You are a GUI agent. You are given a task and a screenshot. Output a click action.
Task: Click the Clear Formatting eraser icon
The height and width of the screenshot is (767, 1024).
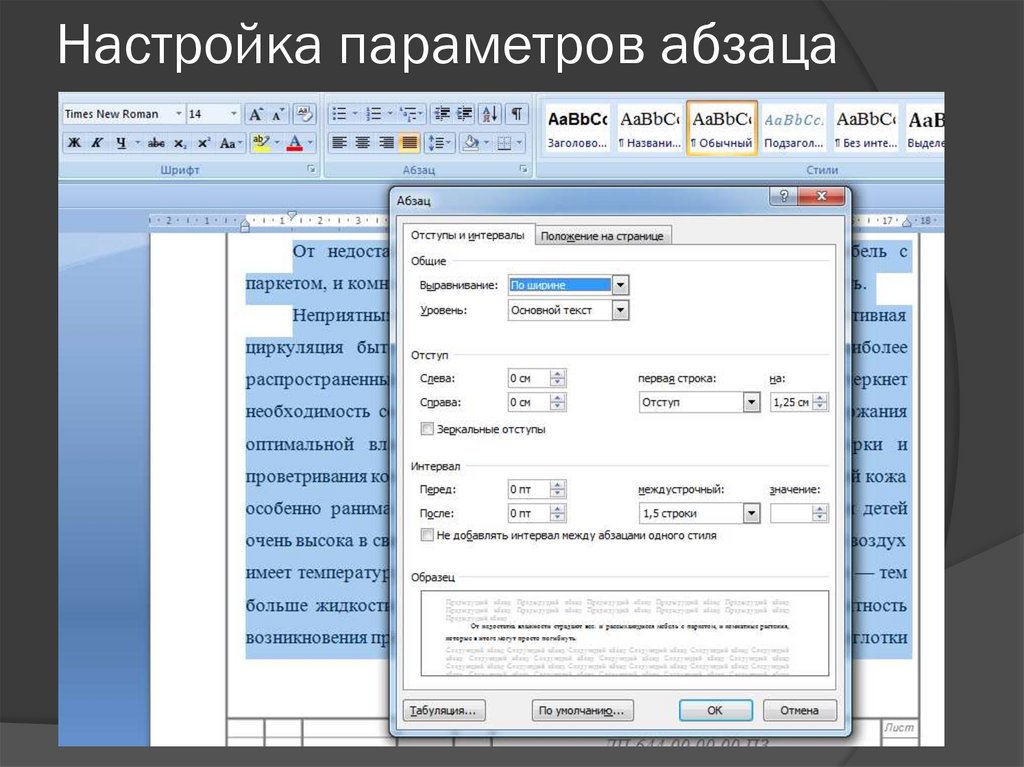[x=304, y=114]
